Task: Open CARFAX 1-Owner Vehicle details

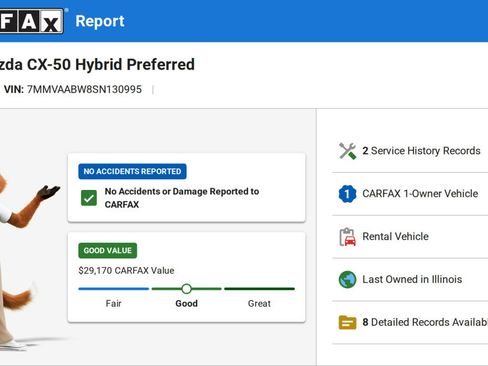Action: (410, 194)
